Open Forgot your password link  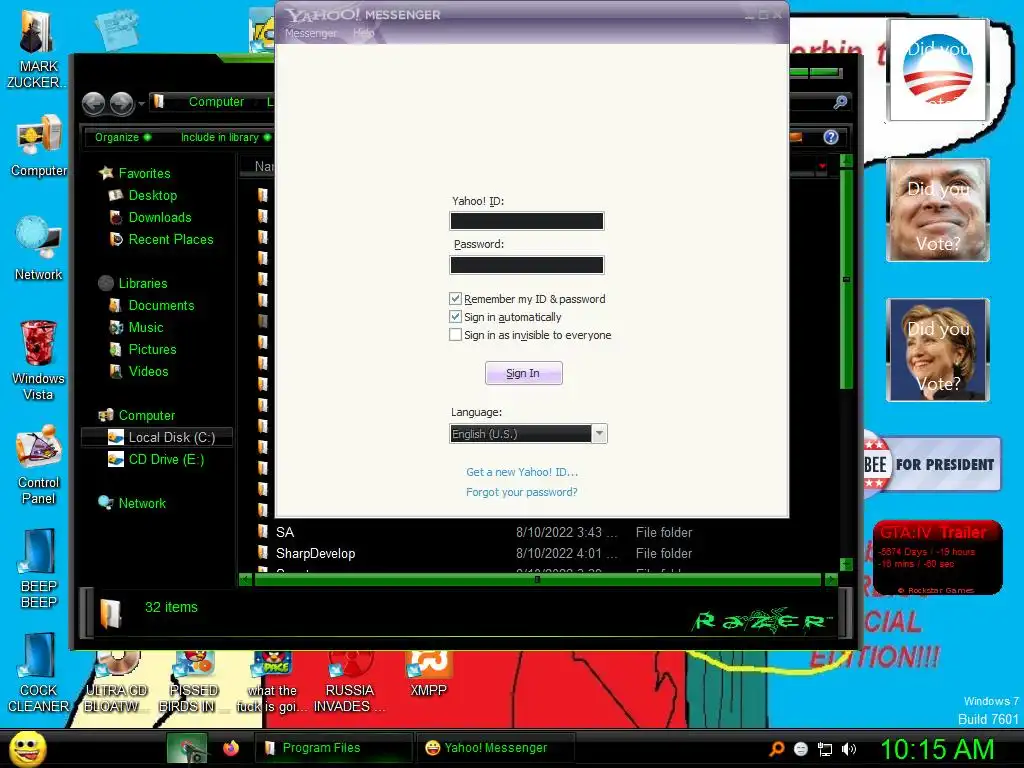522,492
